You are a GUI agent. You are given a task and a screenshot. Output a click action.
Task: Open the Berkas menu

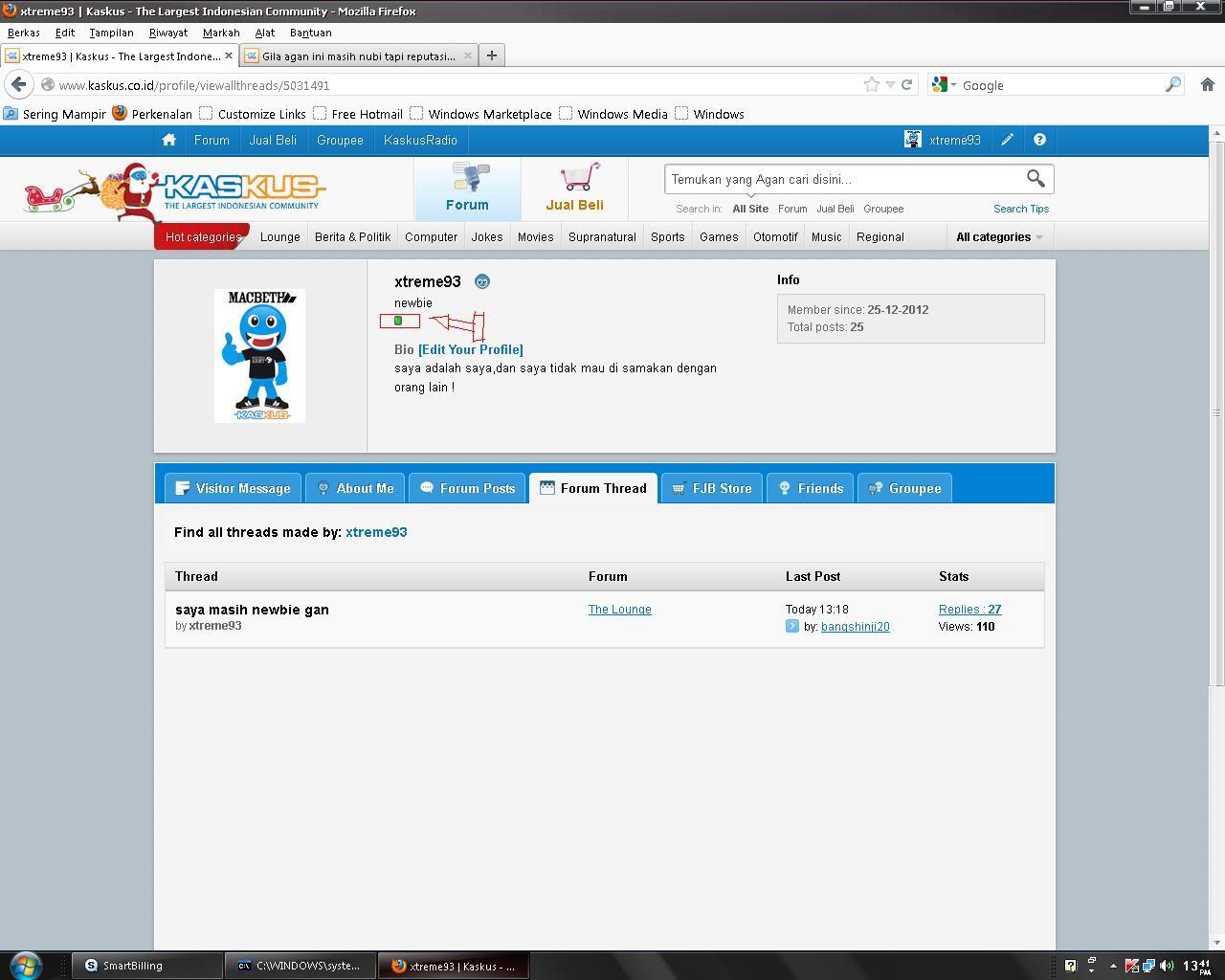[24, 33]
